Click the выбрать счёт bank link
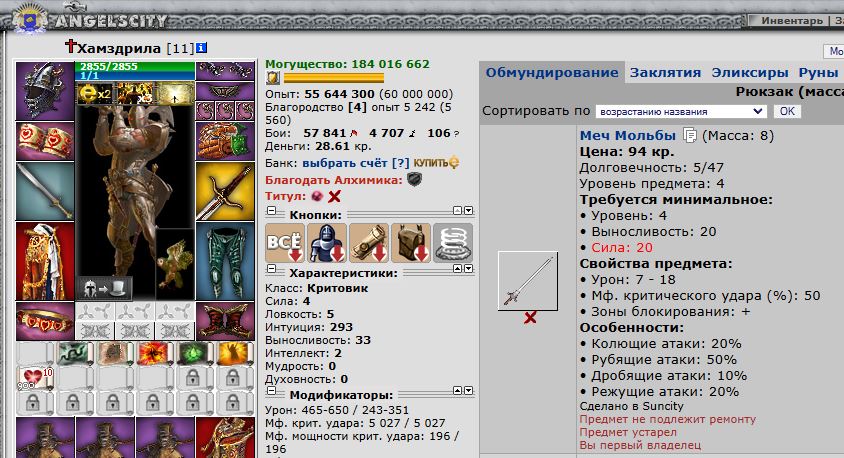This screenshot has width=844, height=458. tap(344, 163)
